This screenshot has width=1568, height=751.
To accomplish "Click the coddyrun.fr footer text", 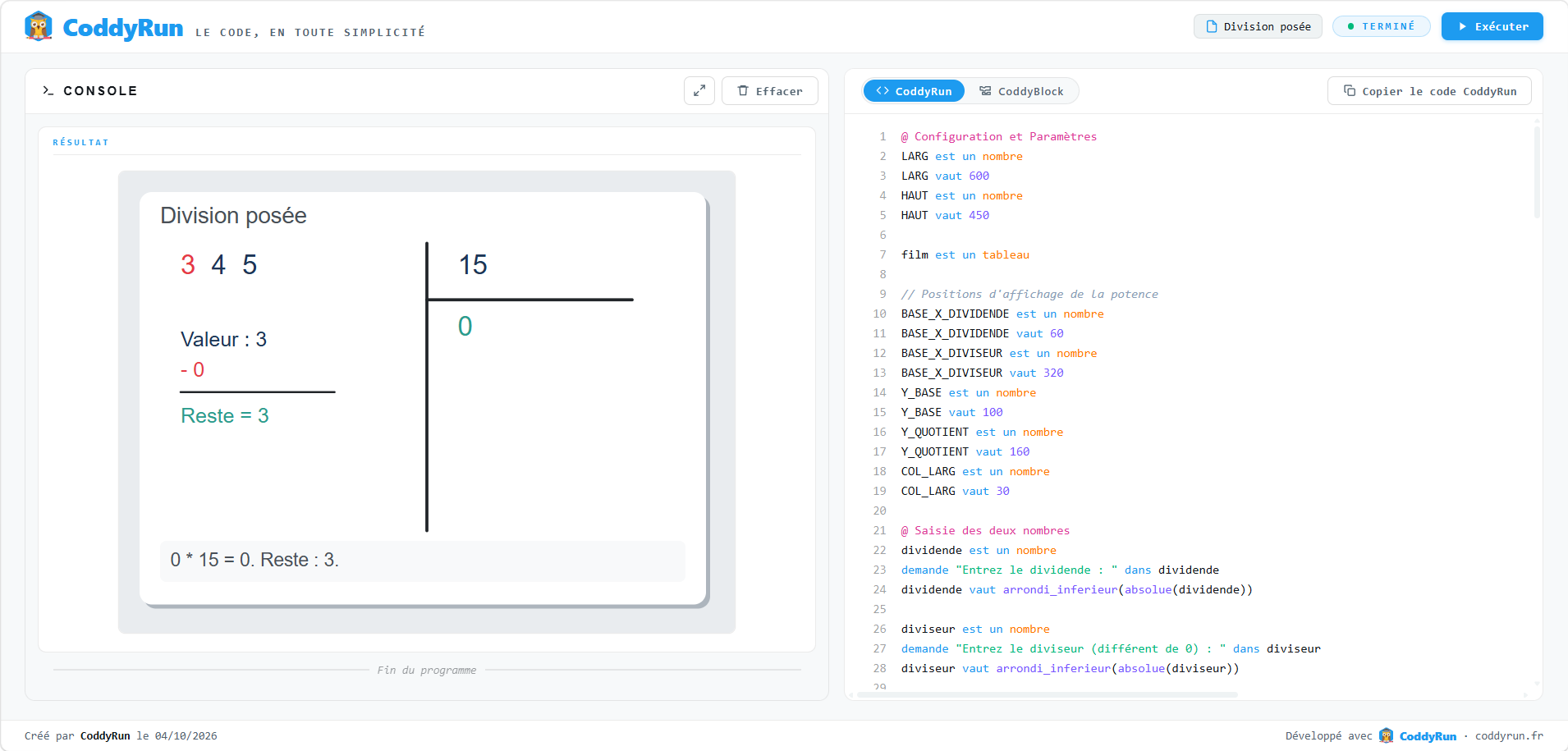I will point(1509,736).
